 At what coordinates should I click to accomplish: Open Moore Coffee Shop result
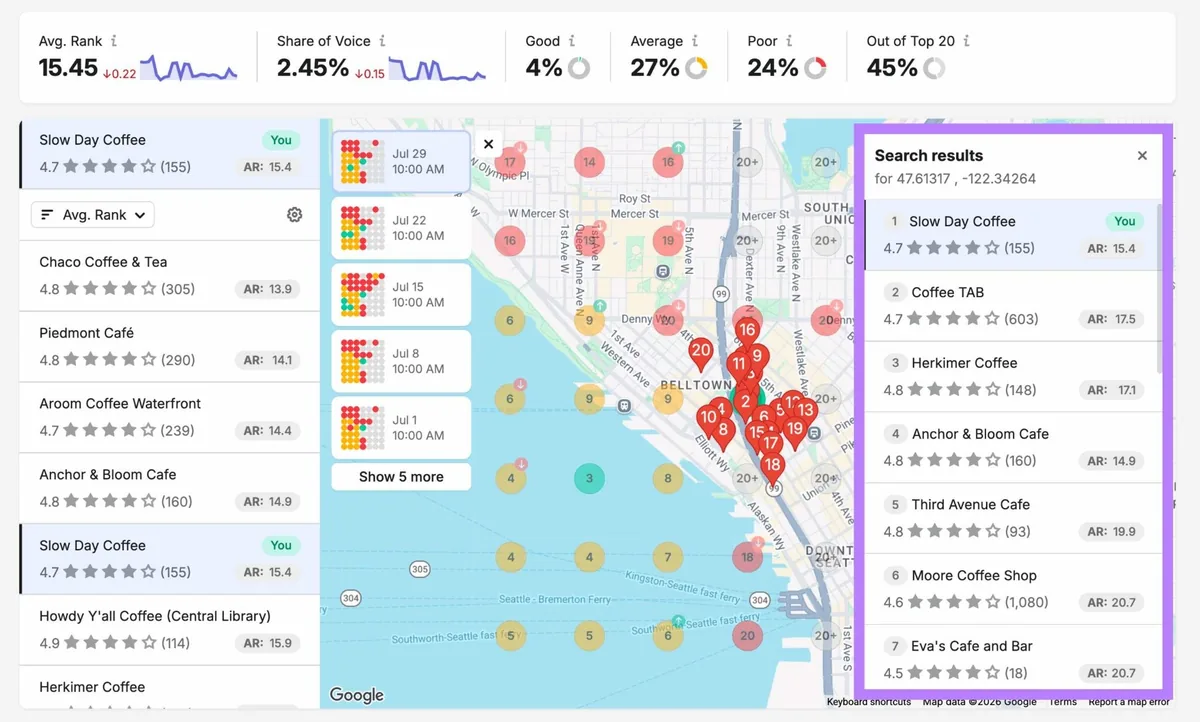(x=1009, y=589)
